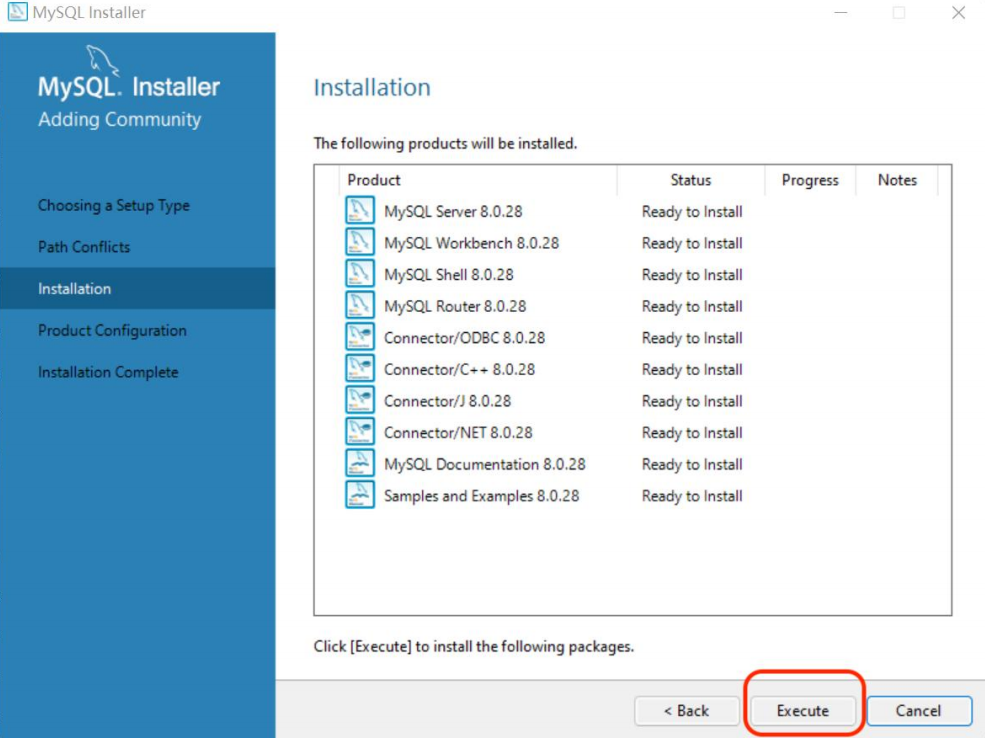Click 'Ready to Install' status for Connector/J
Screen dimensions: 985x738
[692, 401]
